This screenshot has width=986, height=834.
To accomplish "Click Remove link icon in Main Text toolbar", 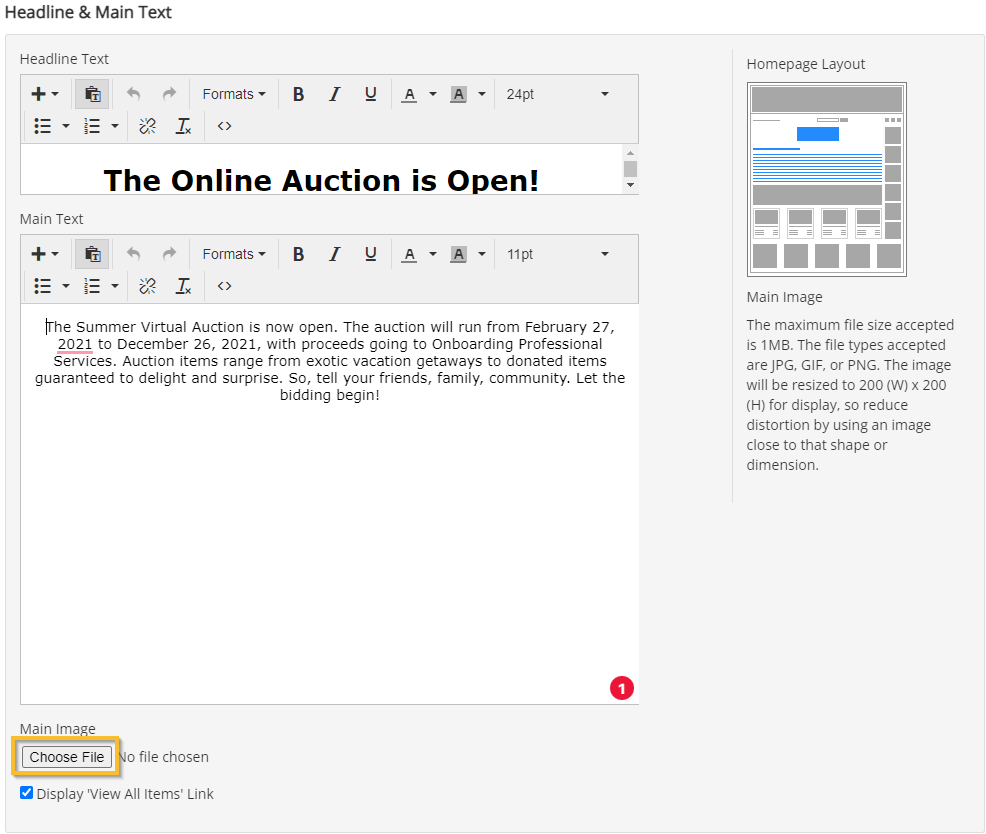I will pos(147,286).
